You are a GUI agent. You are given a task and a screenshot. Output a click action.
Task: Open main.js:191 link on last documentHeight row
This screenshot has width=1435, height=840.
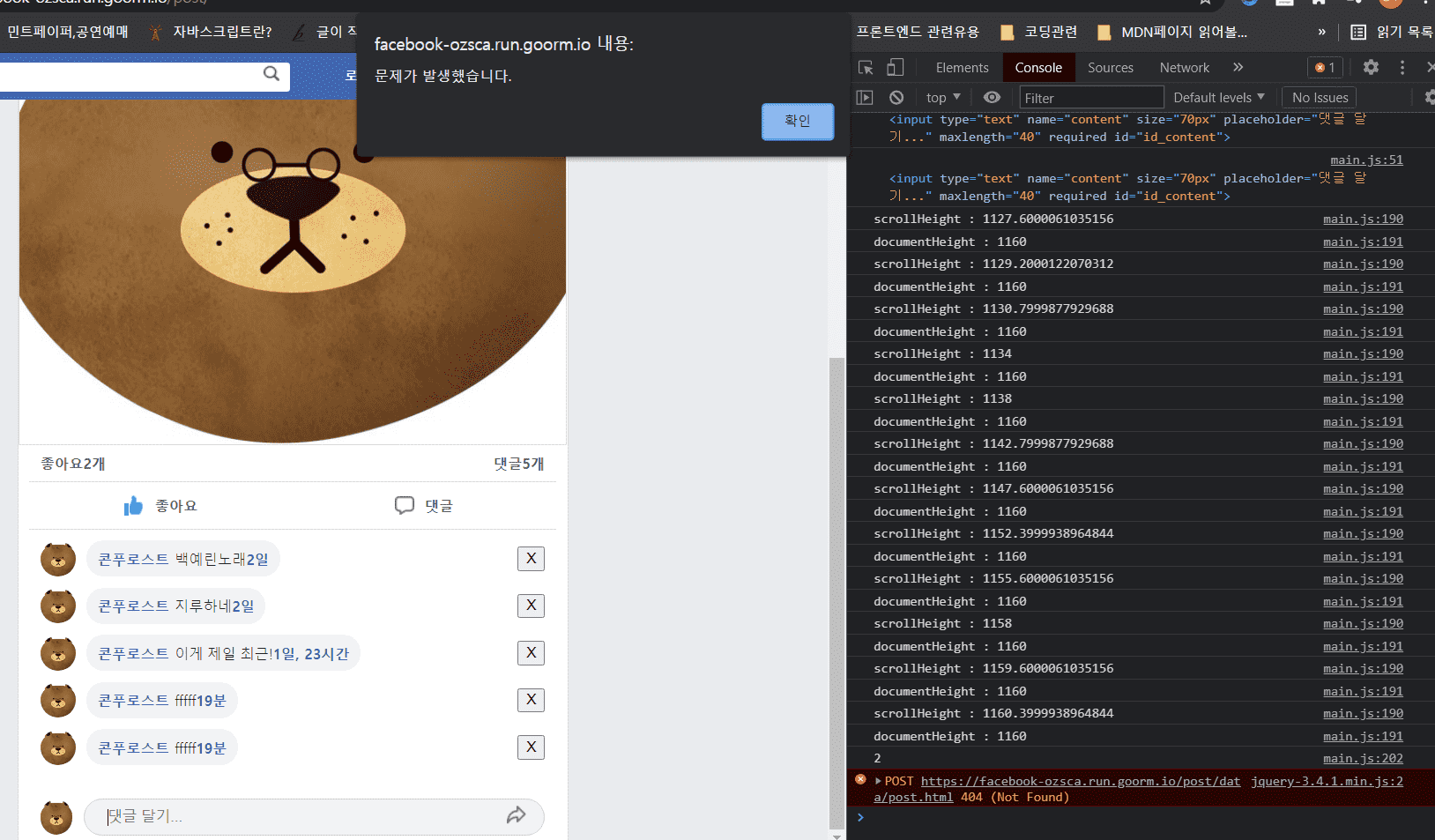click(1363, 736)
